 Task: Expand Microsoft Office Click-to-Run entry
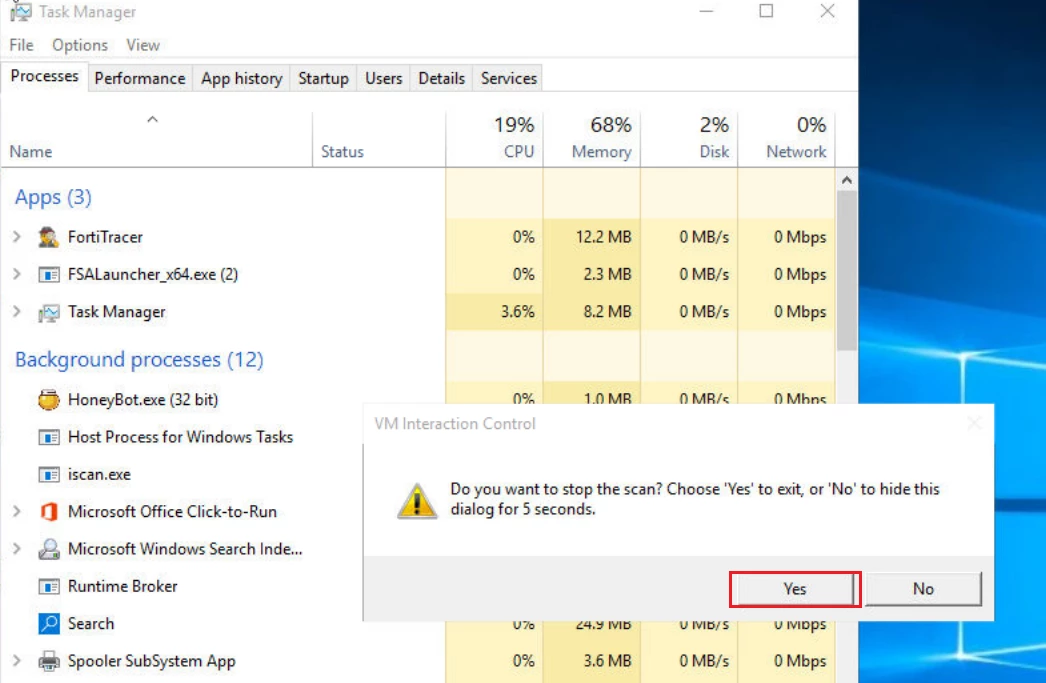(17, 512)
